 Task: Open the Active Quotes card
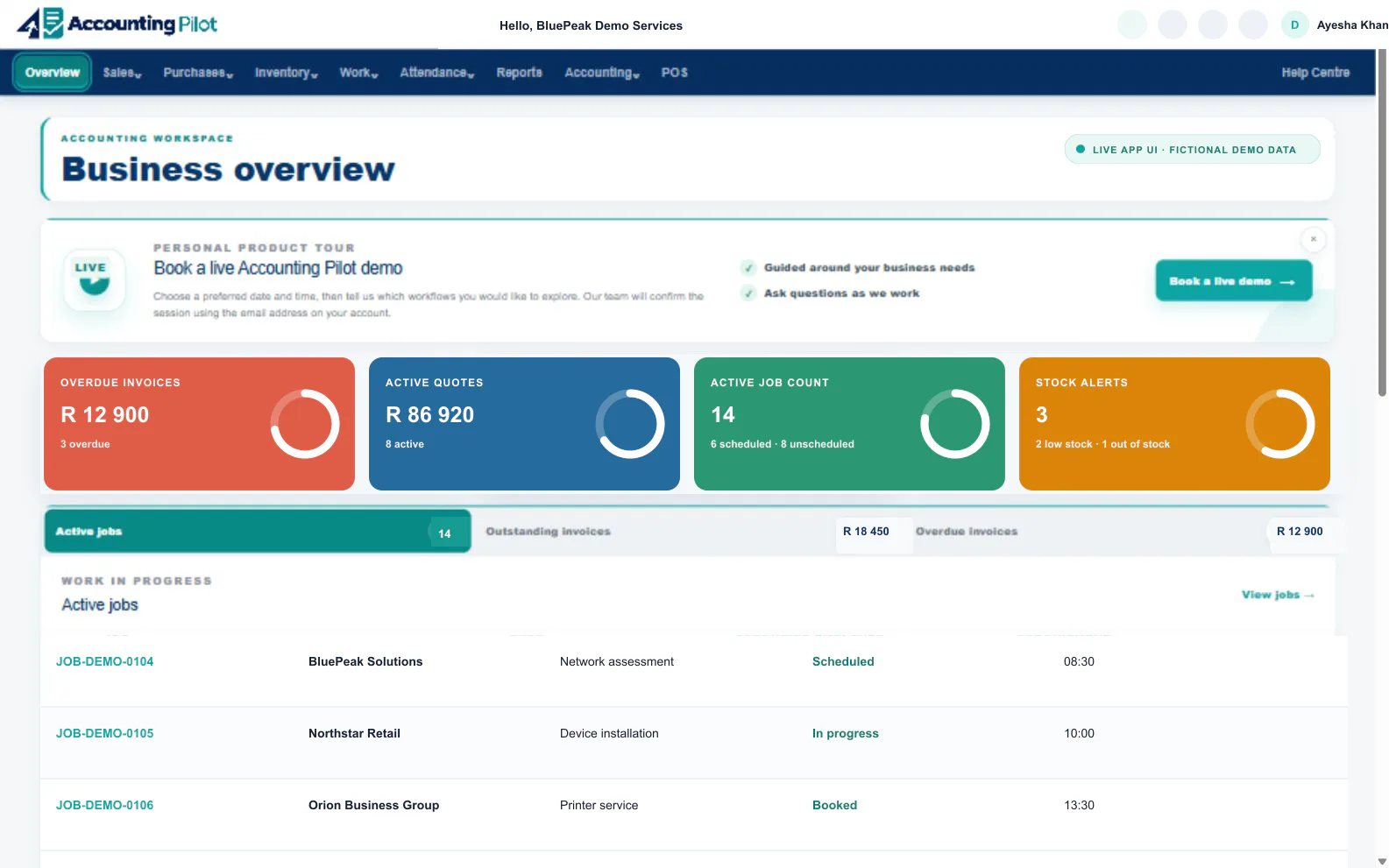tap(524, 424)
